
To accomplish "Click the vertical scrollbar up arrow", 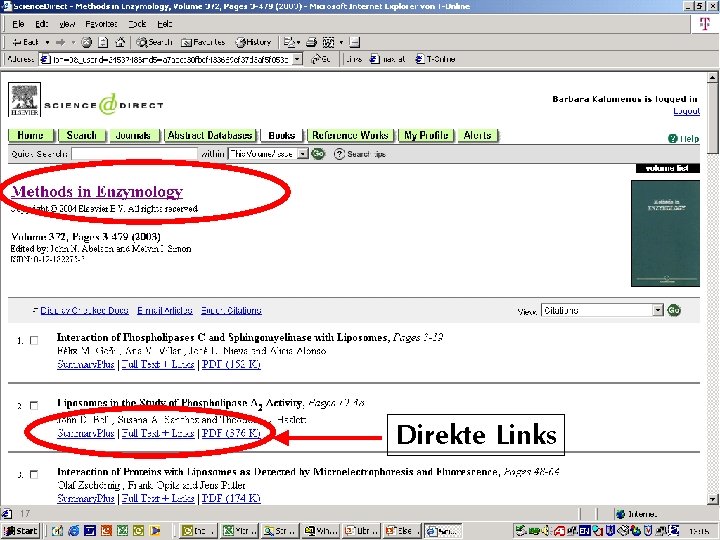I will click(712, 77).
